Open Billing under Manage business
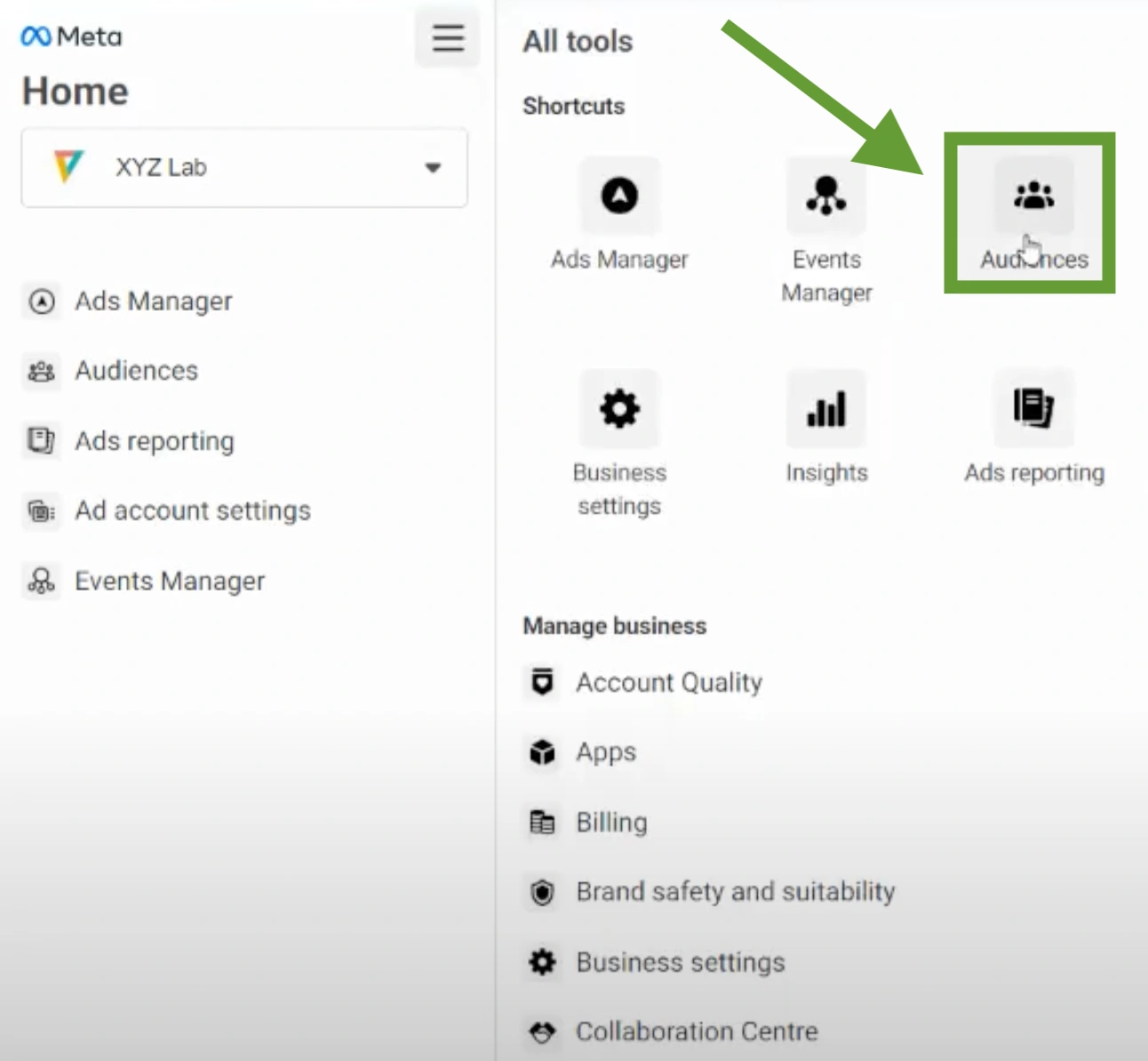The width and height of the screenshot is (1148, 1061). 611,822
